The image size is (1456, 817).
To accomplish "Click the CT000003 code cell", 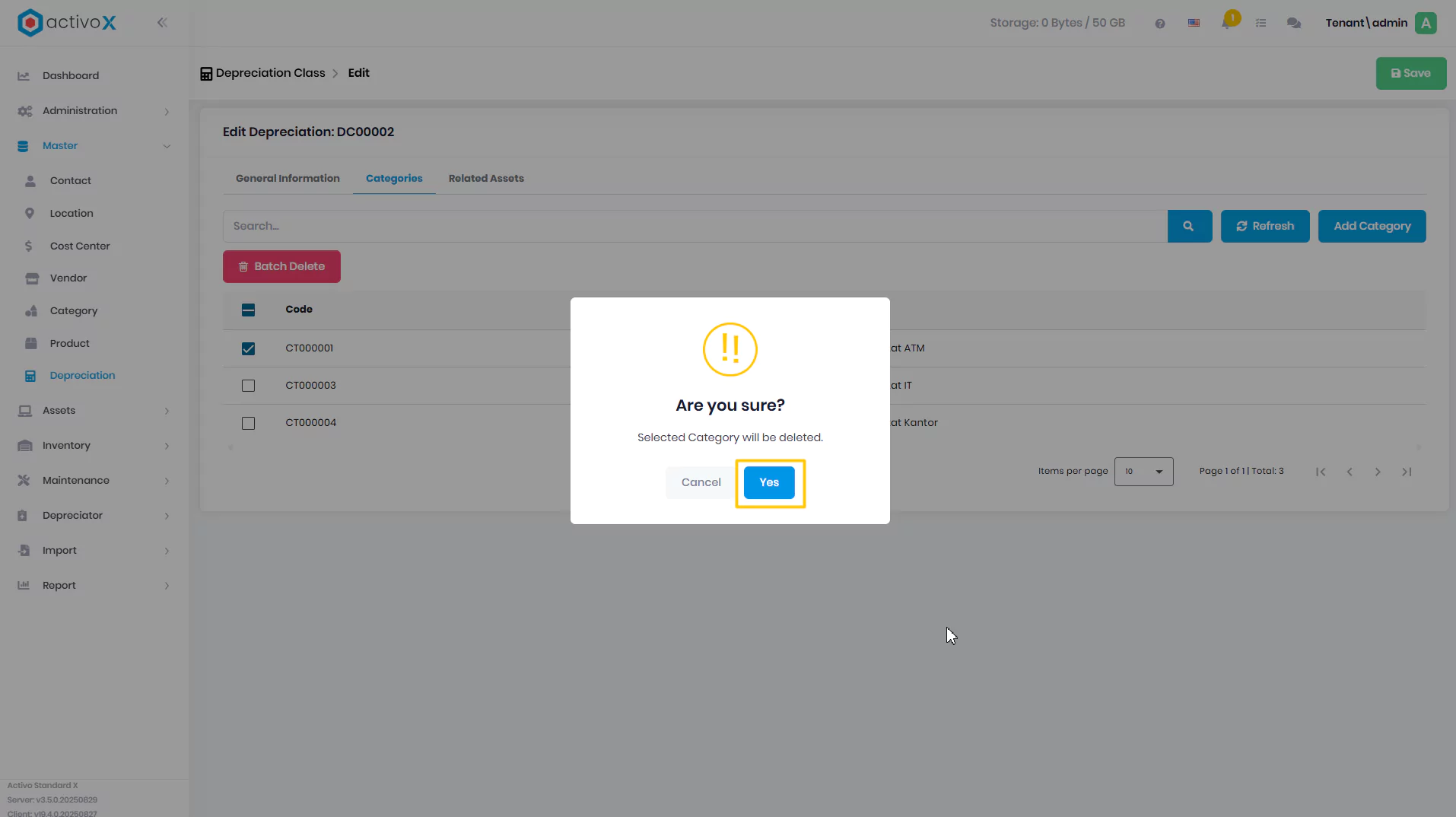I will coord(310,386).
